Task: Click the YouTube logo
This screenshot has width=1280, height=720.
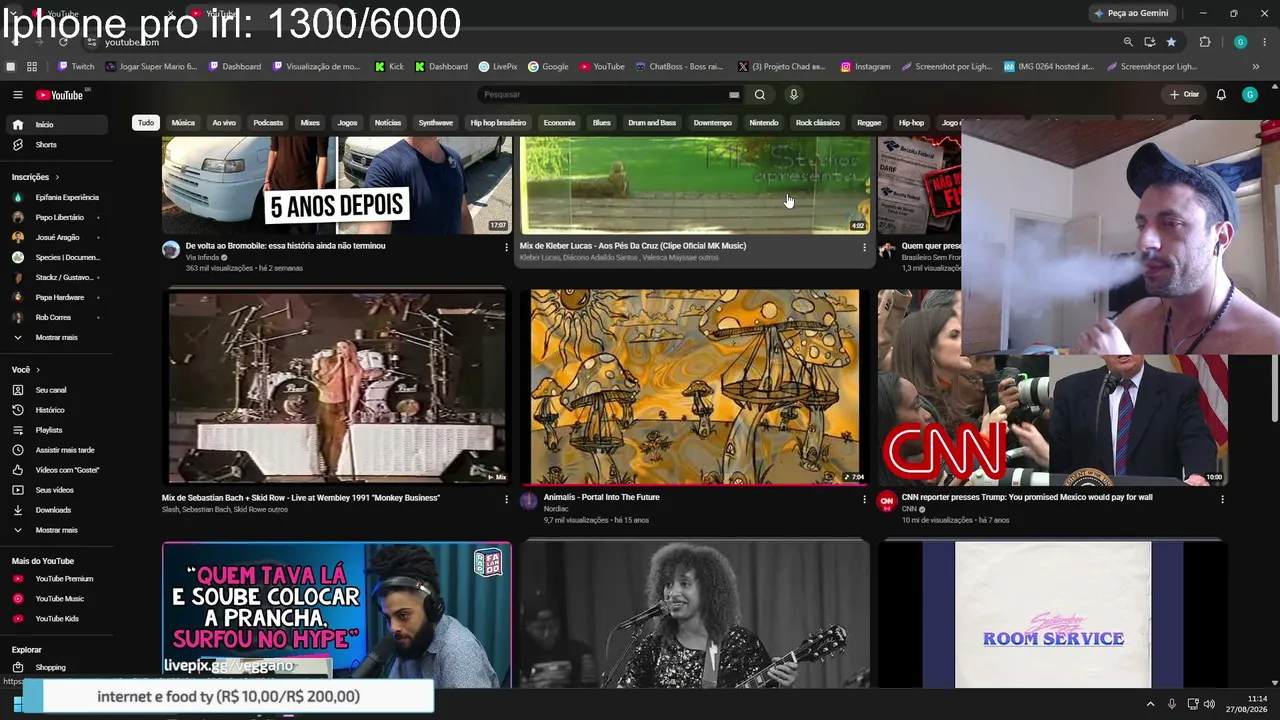Action: click(60, 95)
